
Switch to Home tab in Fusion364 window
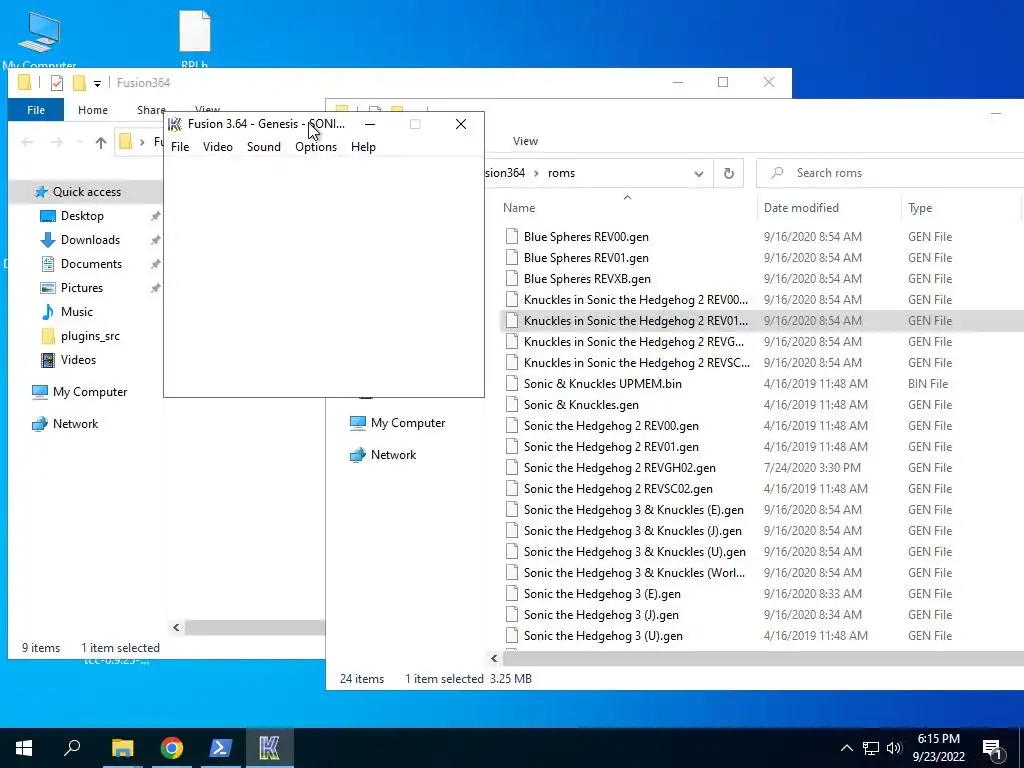click(93, 110)
